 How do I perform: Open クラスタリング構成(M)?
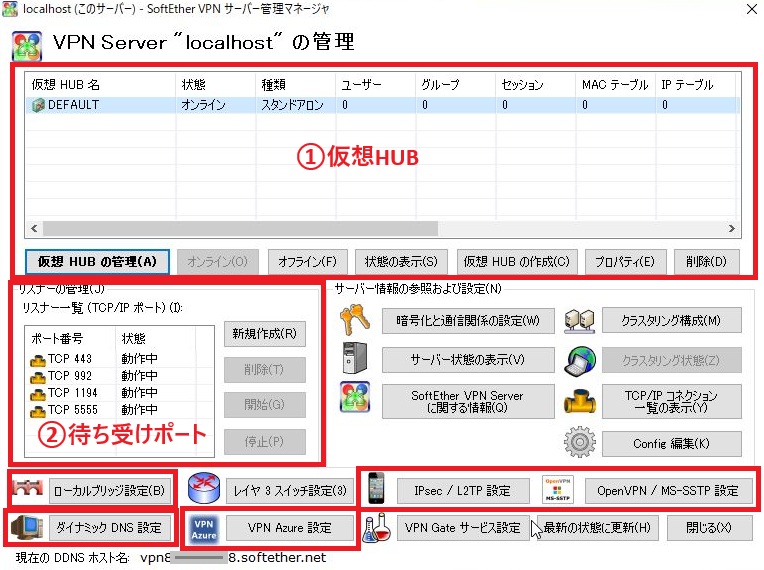[671, 321]
